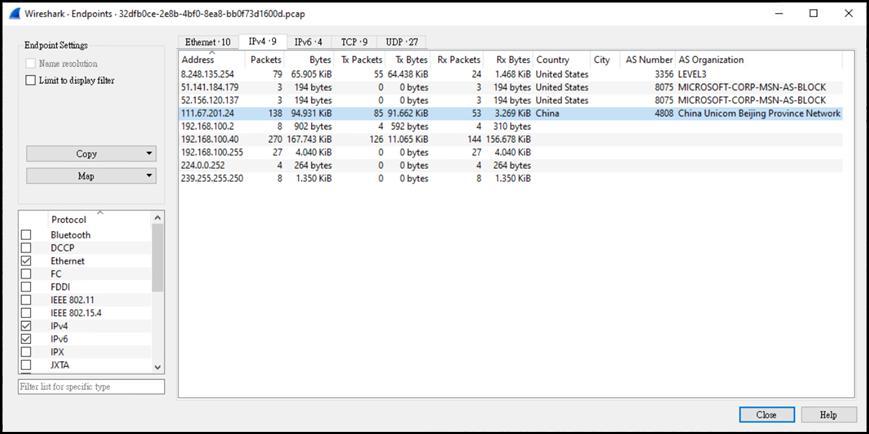Open the Copy dropdown button
869x434 pixels.
coord(91,154)
